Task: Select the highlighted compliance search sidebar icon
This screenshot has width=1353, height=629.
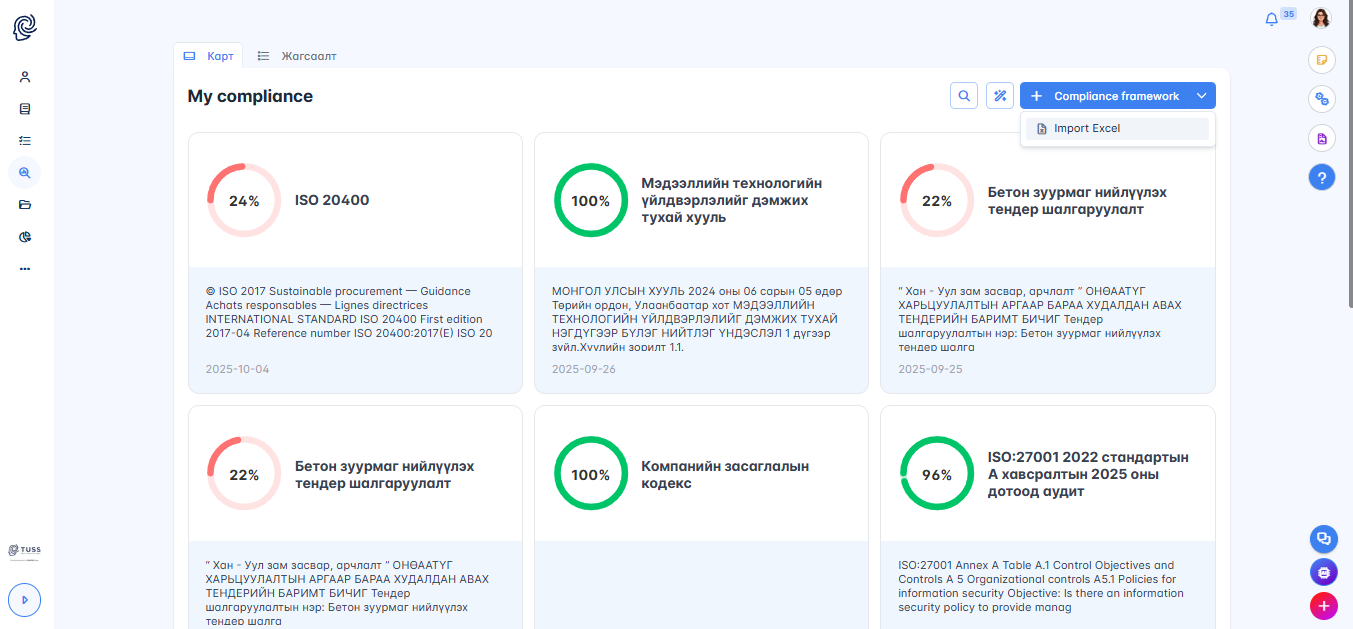Action: tap(25, 173)
